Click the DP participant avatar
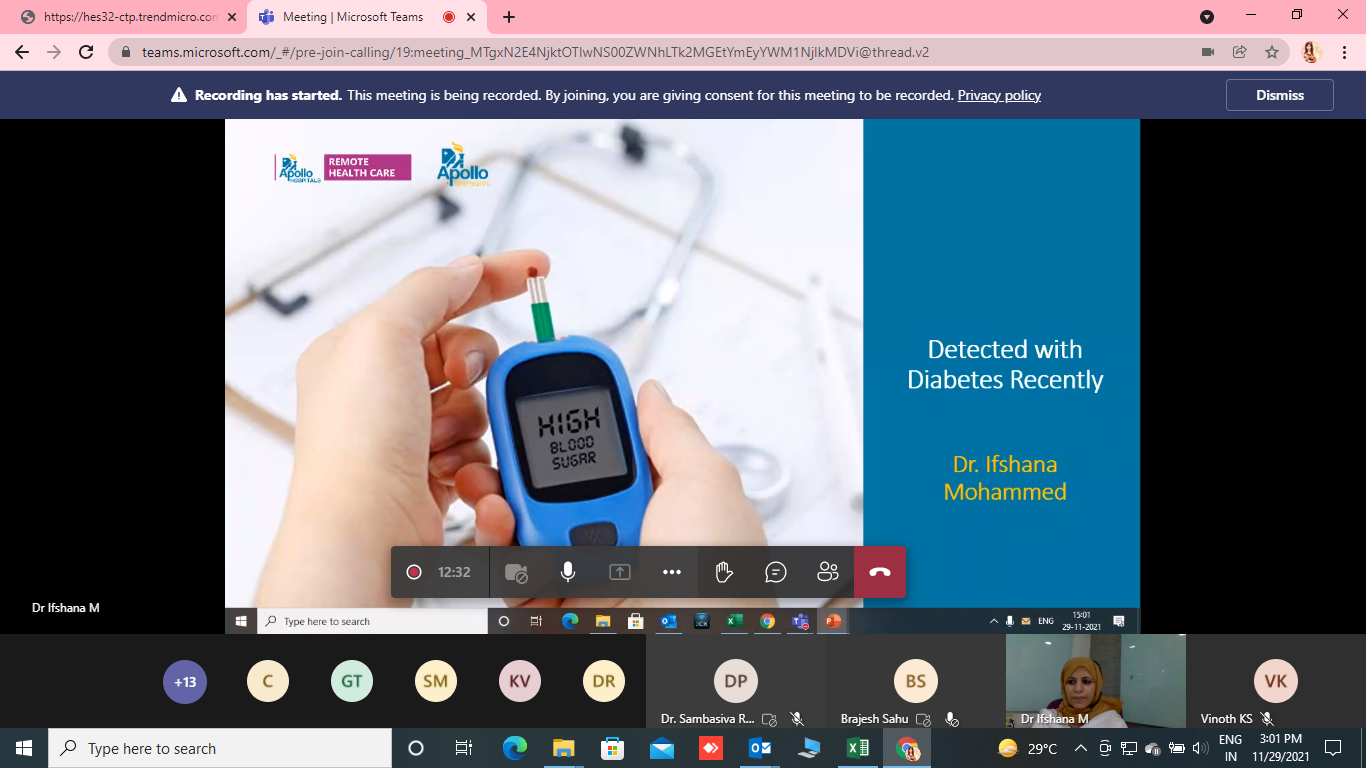Viewport: 1366px width, 768px height. (736, 682)
